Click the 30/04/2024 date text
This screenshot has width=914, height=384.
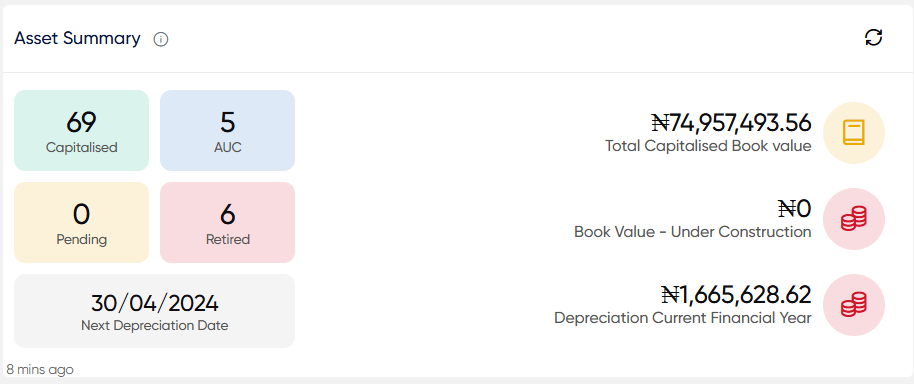(154, 304)
